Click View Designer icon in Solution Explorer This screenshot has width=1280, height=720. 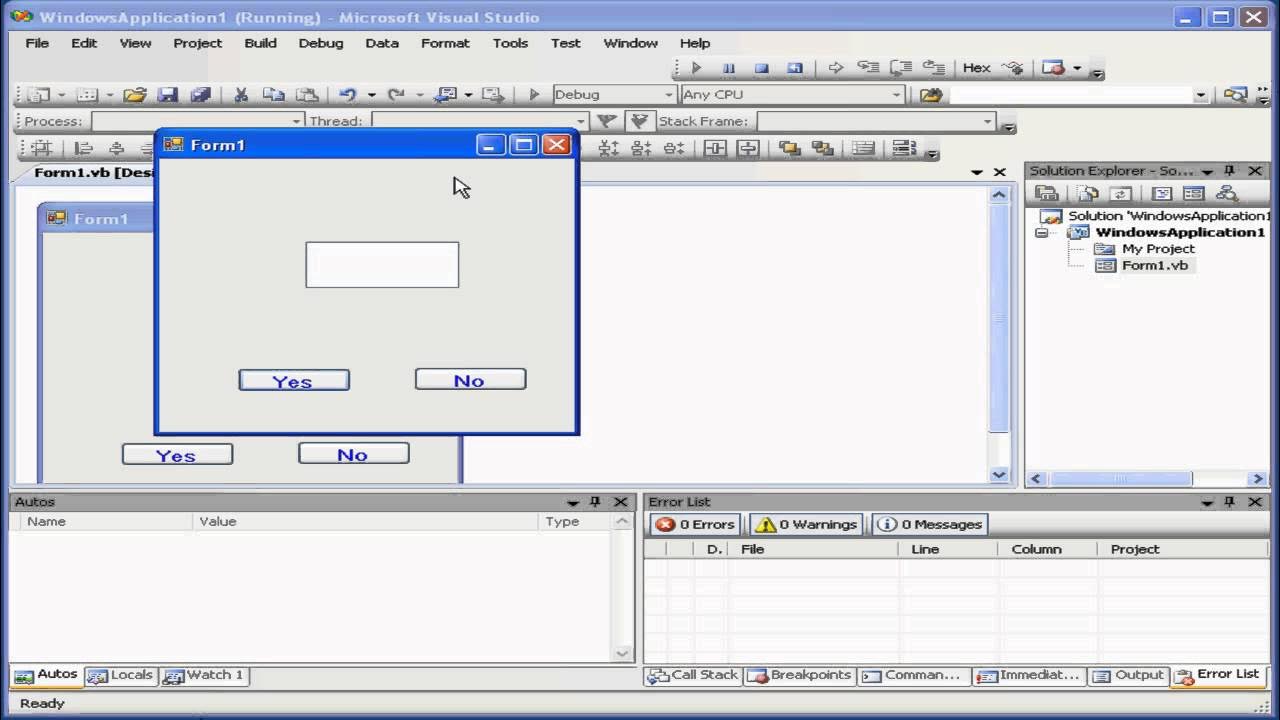coord(1193,193)
